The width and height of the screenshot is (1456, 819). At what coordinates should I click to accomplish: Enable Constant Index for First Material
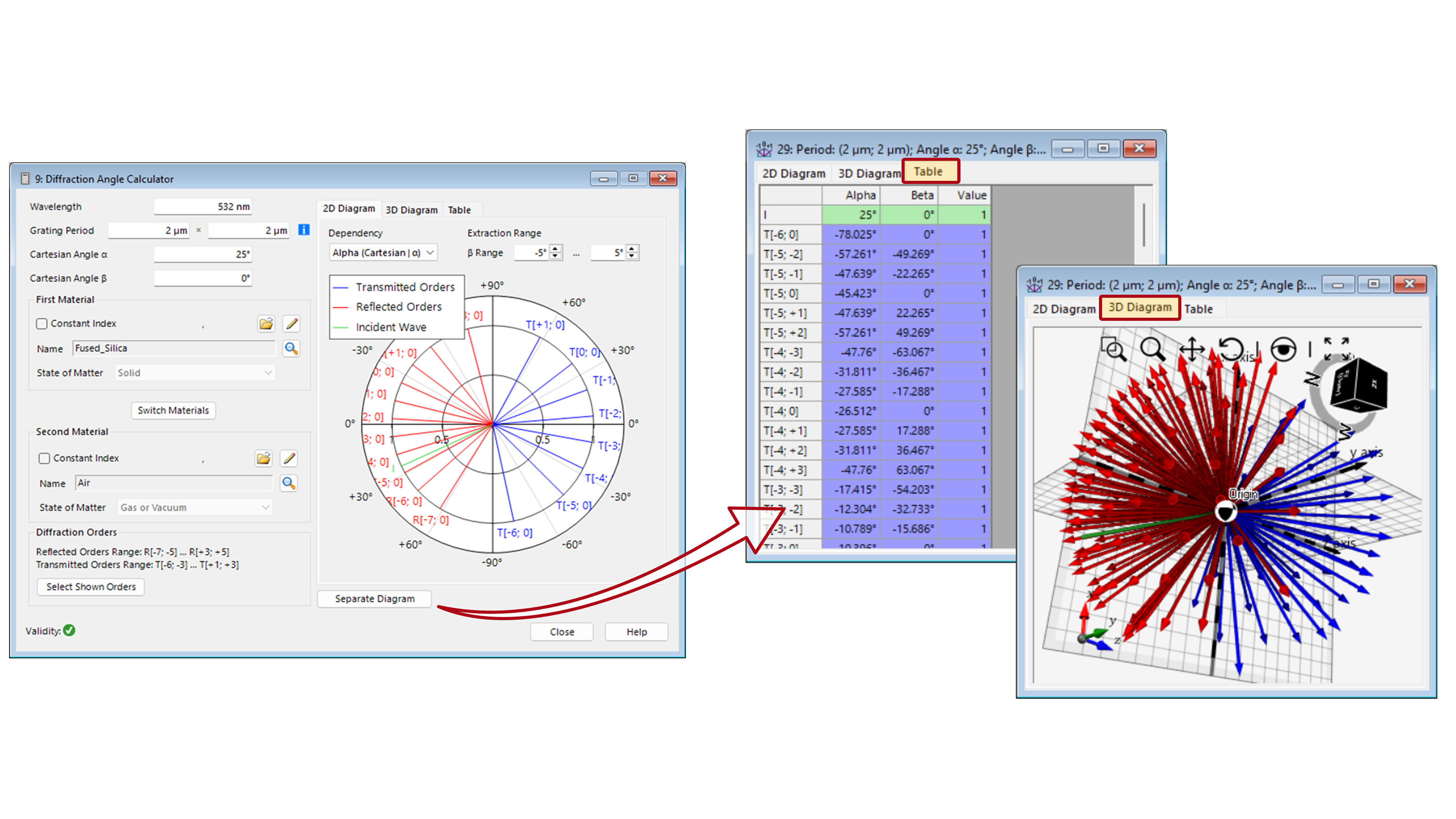tap(42, 324)
